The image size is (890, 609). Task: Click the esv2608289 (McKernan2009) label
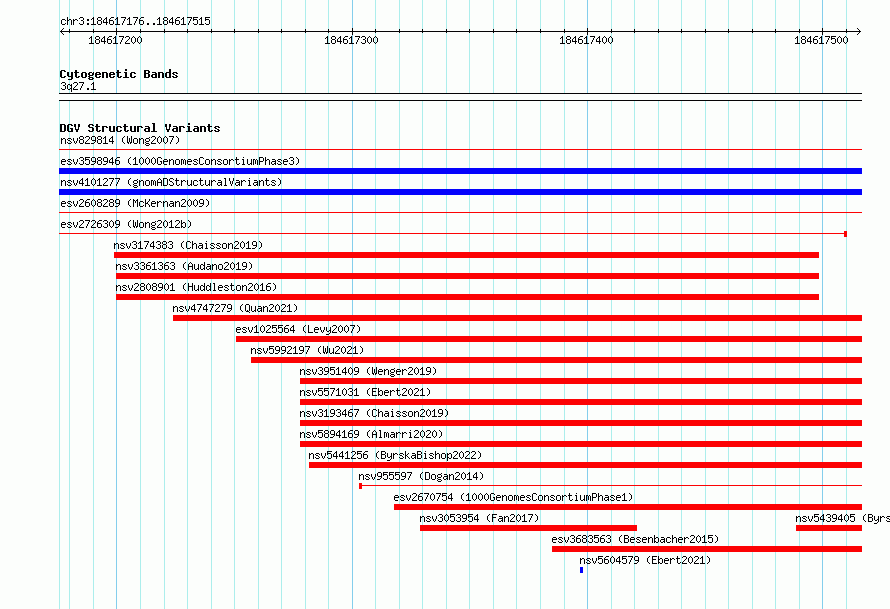click(135, 203)
